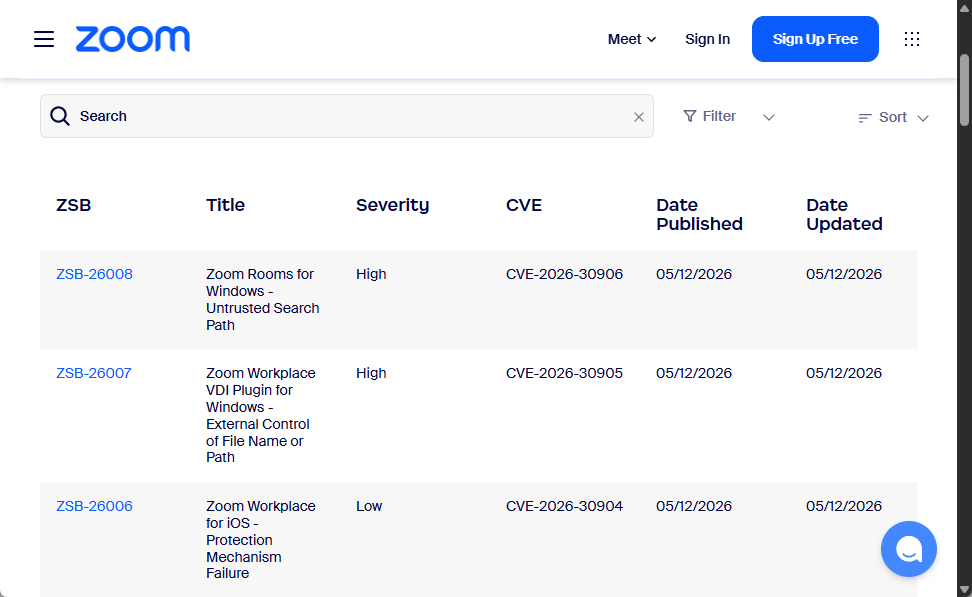Open the apps grid icon
The width and height of the screenshot is (972, 597).
pos(911,39)
